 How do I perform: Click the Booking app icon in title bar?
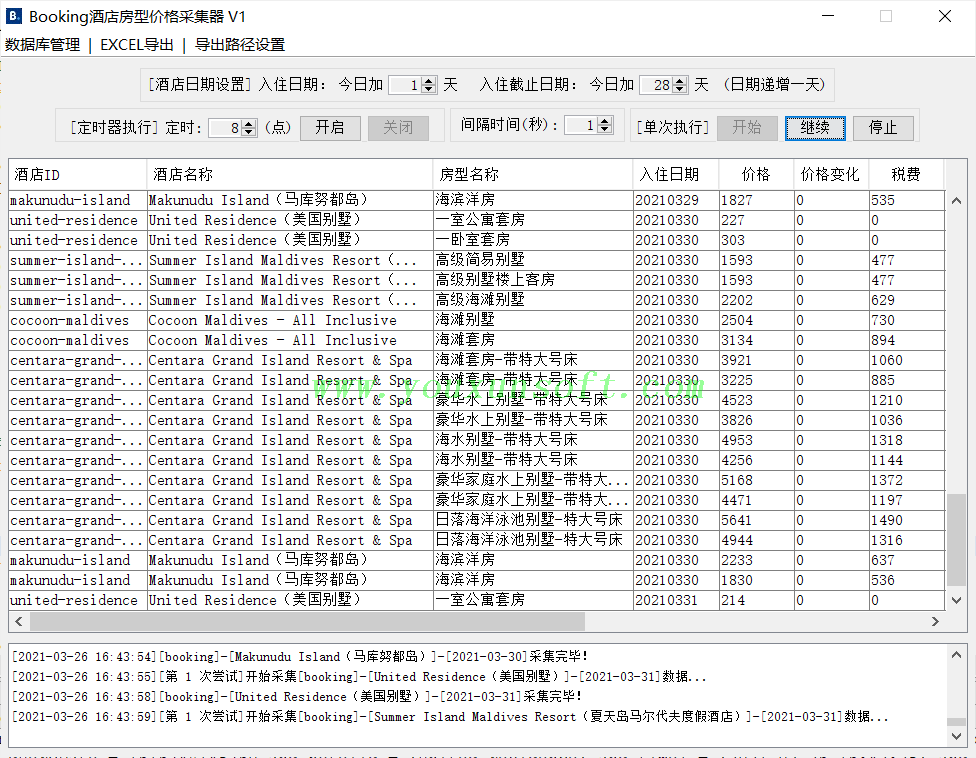[x=14, y=16]
